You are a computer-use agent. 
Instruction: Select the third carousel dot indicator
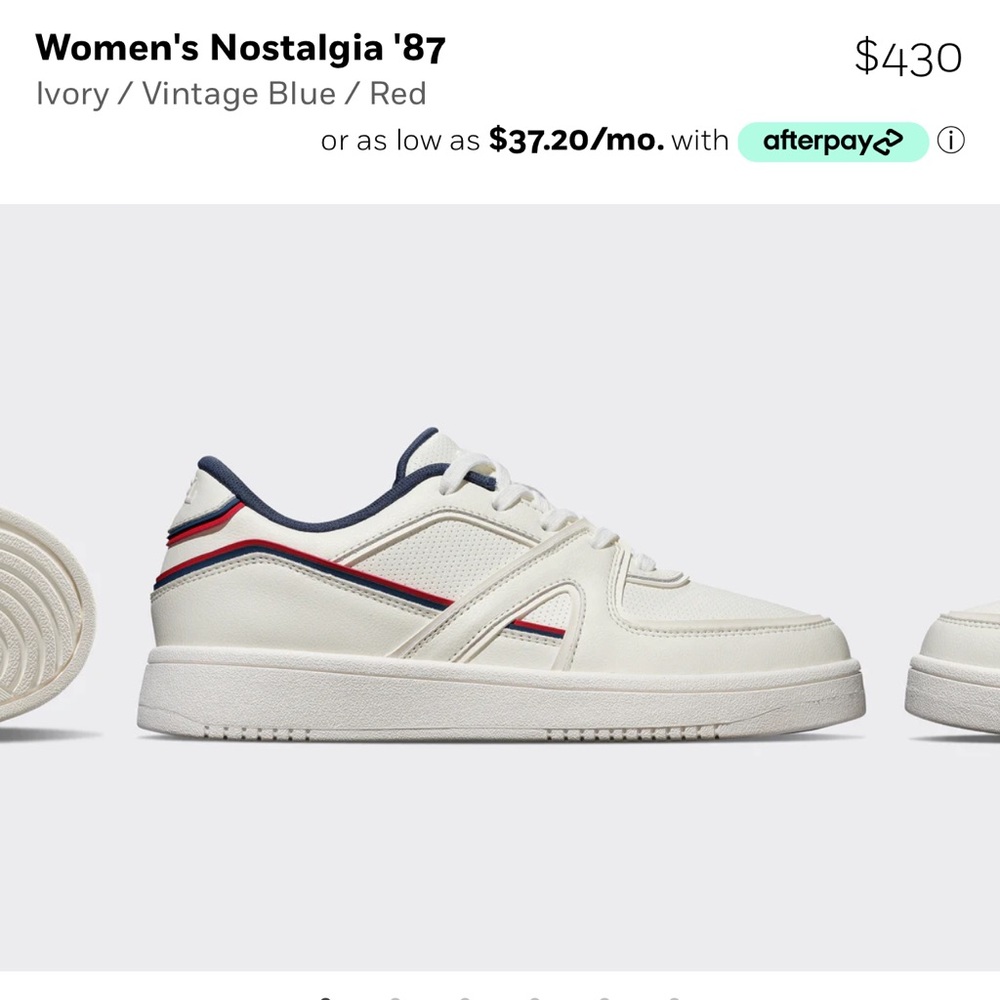click(465, 997)
